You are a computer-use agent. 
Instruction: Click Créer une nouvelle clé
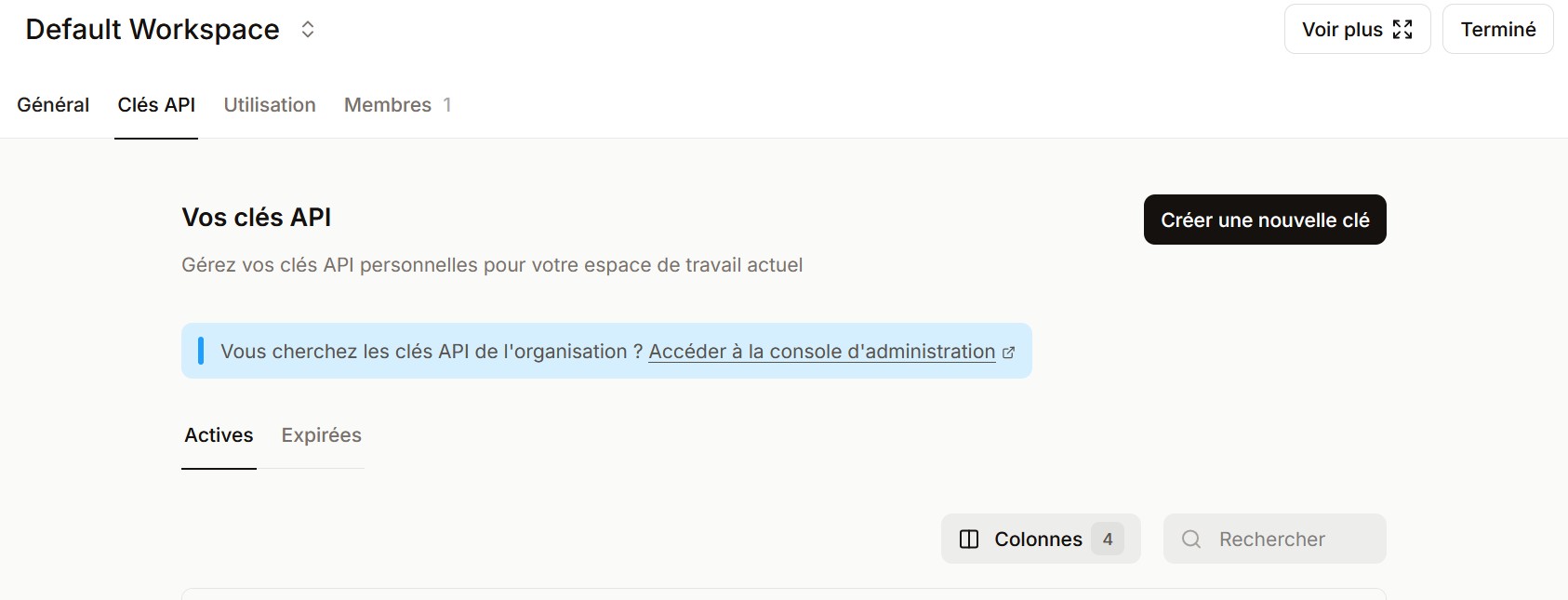click(x=1264, y=220)
